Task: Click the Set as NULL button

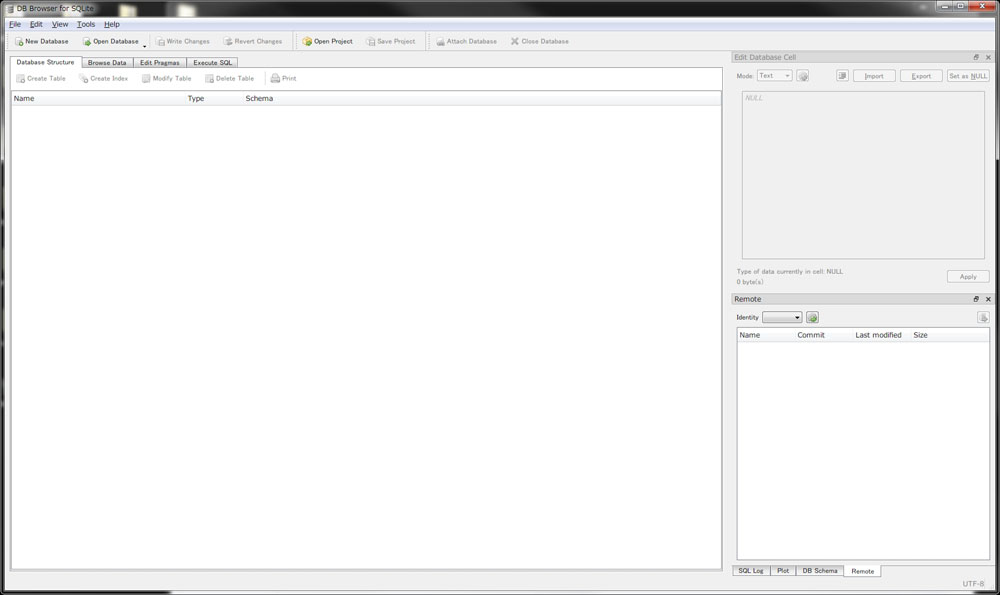Action: pos(968,76)
